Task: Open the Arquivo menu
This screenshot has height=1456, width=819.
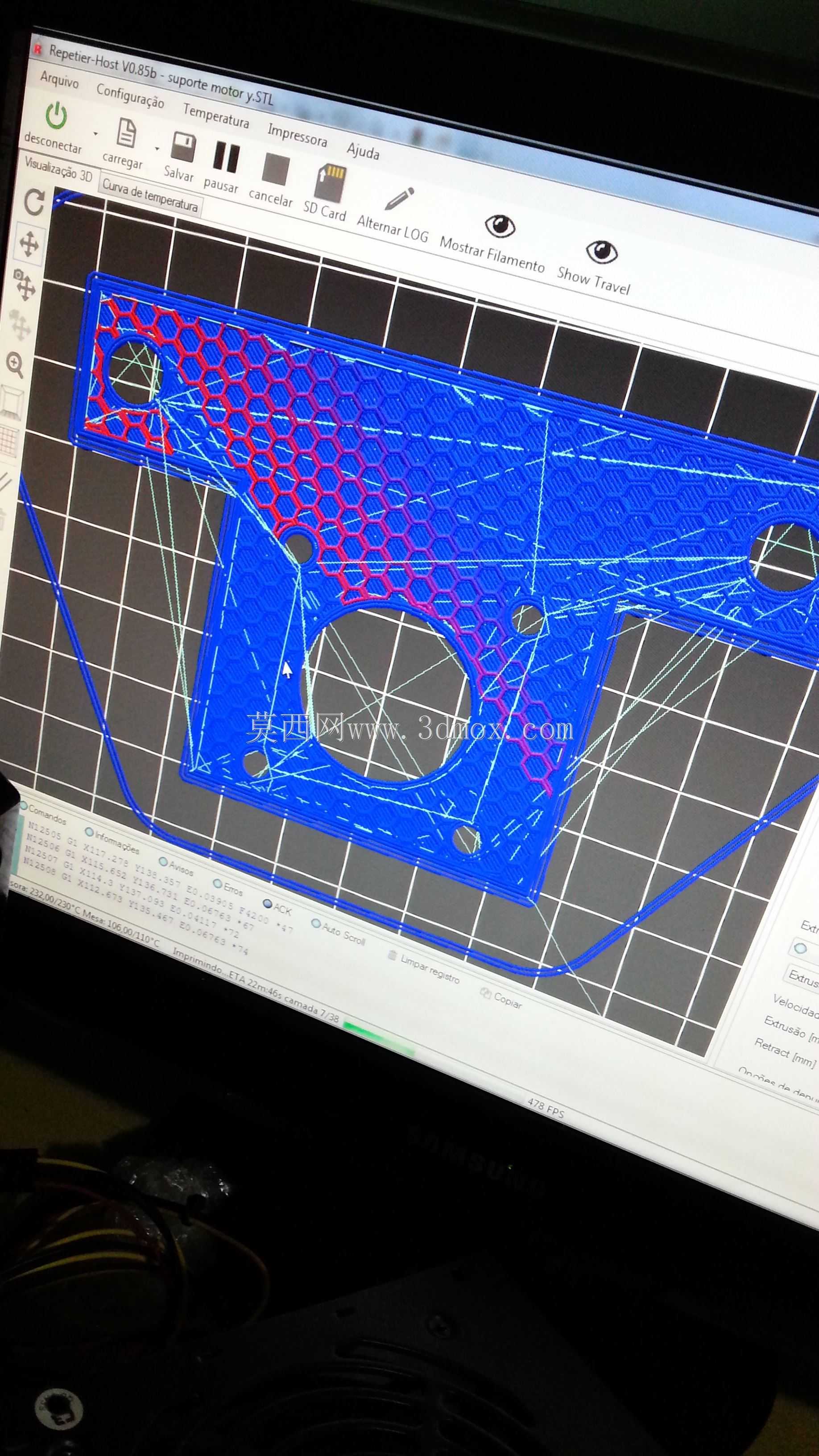Action: [x=59, y=80]
